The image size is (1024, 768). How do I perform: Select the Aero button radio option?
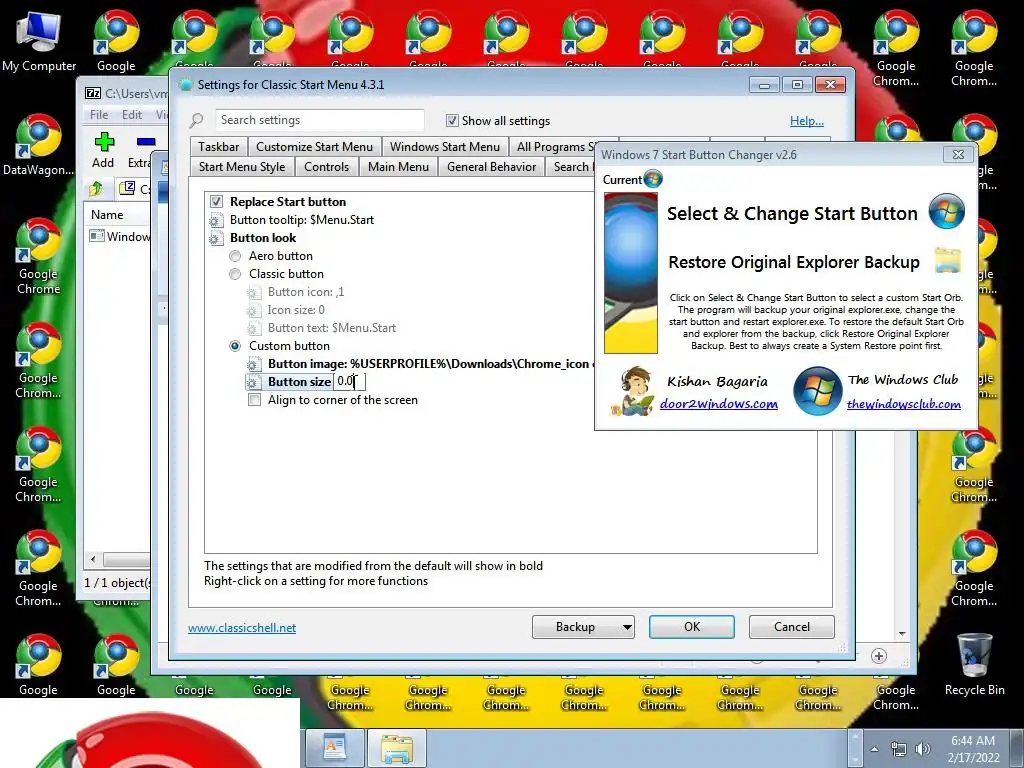pos(235,256)
